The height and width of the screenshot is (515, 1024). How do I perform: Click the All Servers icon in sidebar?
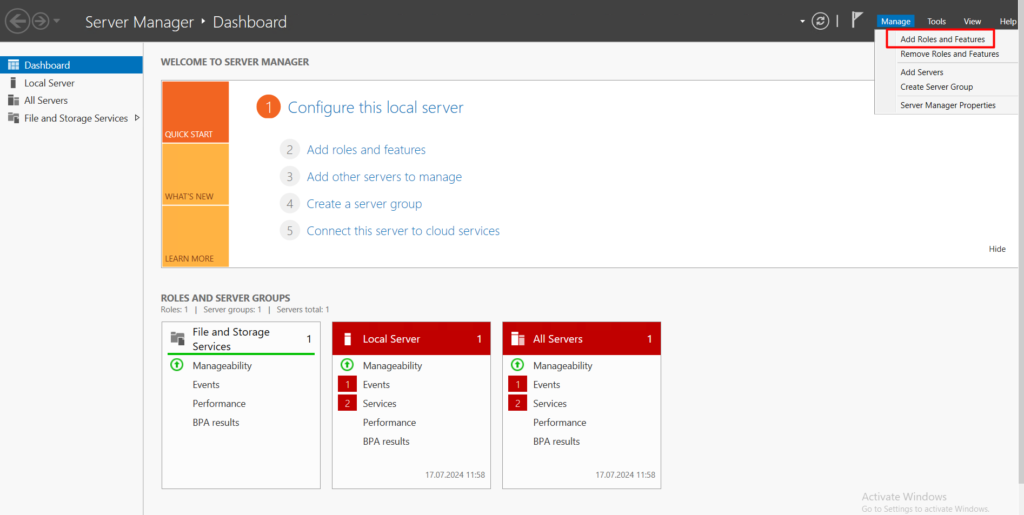coord(13,101)
